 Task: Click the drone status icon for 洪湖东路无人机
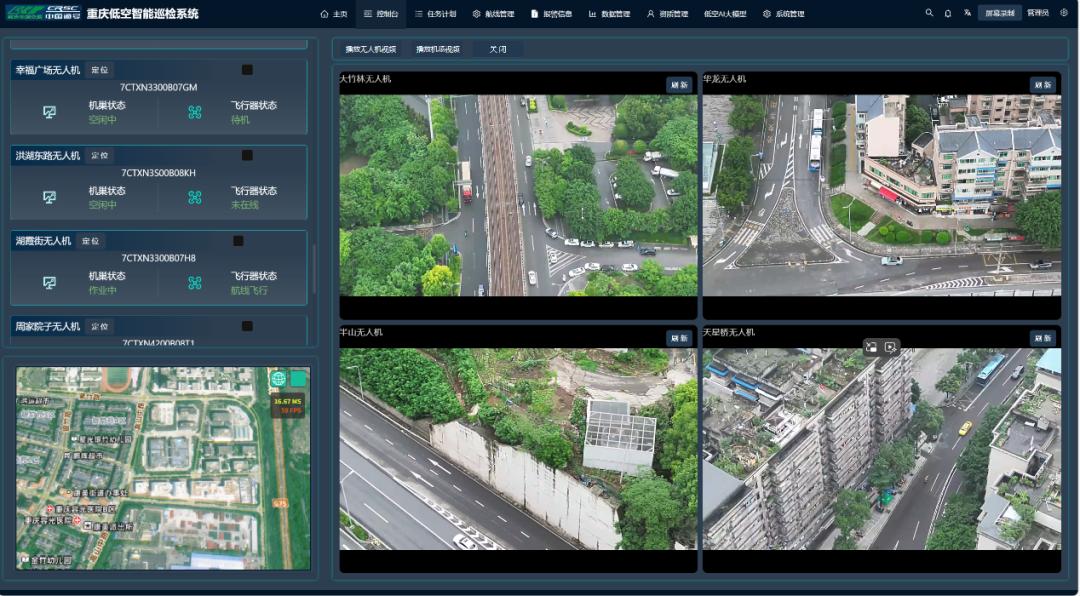(195, 198)
